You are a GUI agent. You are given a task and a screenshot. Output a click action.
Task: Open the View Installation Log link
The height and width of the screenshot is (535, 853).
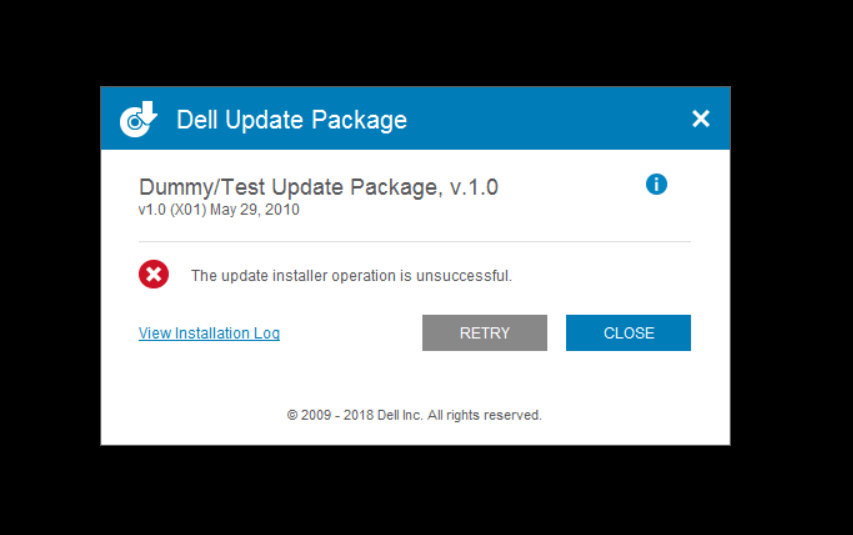[x=209, y=333]
